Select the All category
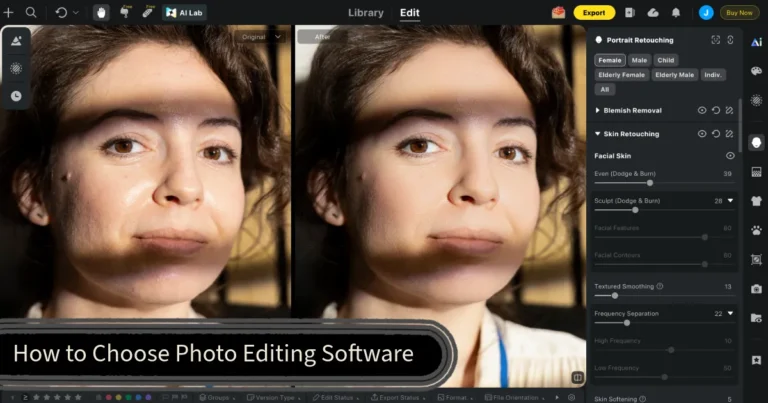The height and width of the screenshot is (403, 768). 605,90
